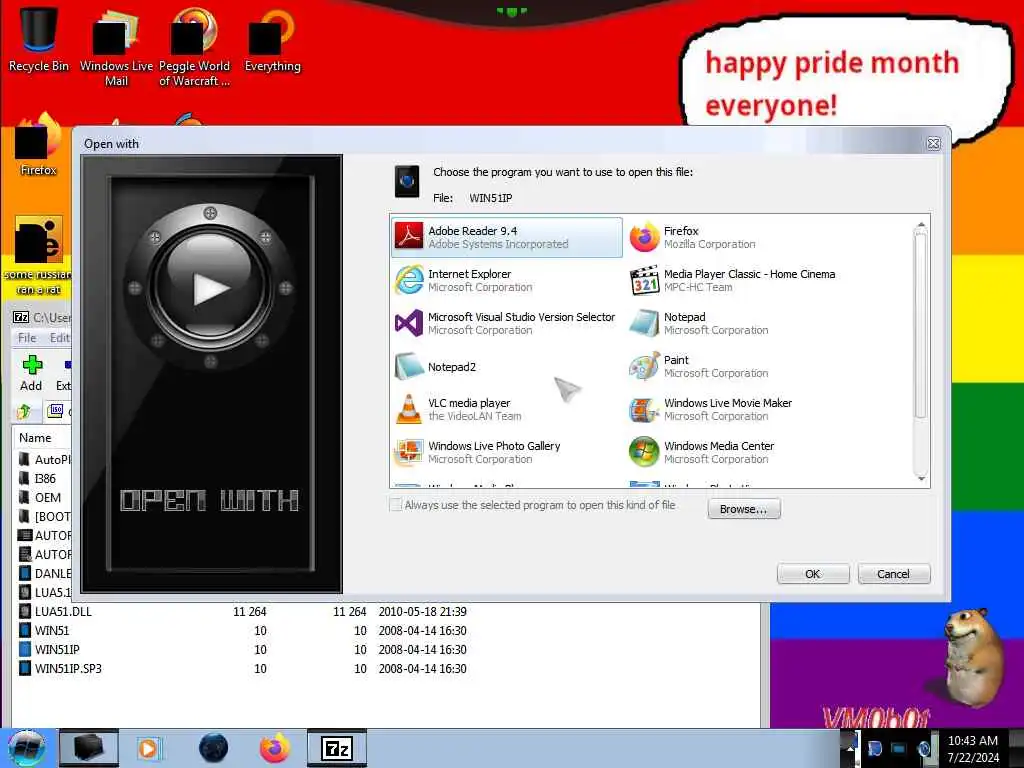Open the Edit menu in 7-Zip
The image size is (1024, 768).
pyautogui.click(x=59, y=338)
